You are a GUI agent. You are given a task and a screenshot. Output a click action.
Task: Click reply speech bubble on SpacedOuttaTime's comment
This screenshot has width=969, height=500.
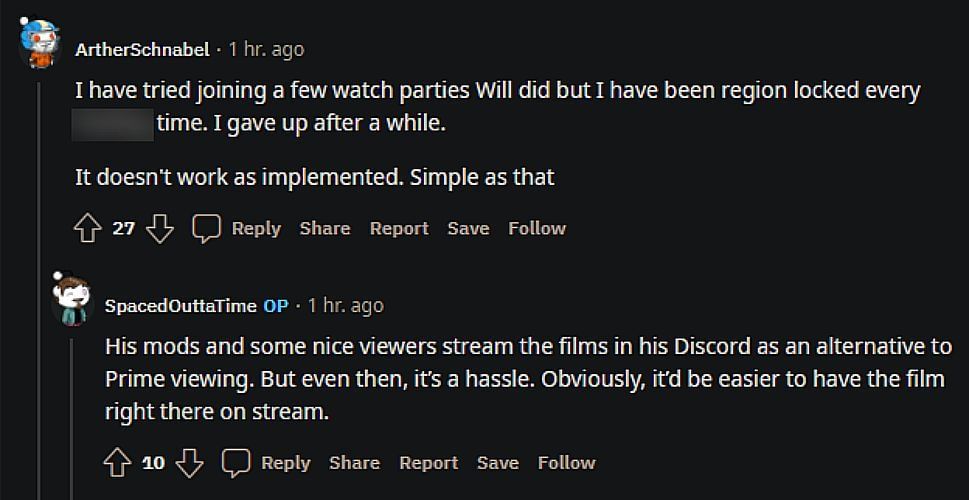coord(236,463)
